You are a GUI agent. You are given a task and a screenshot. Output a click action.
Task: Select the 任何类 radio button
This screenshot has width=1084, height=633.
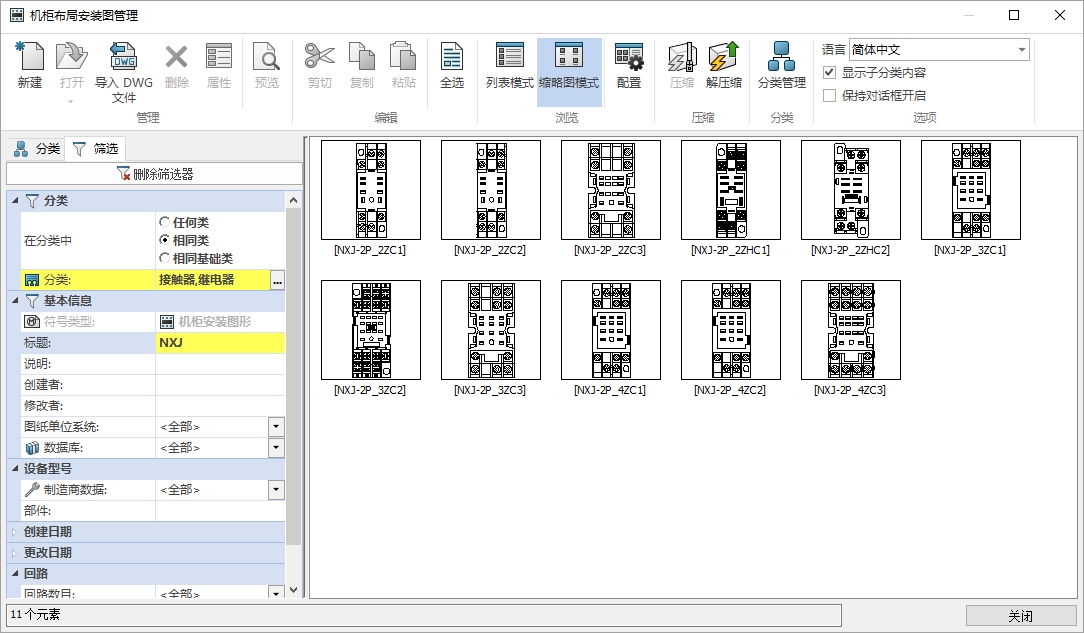coord(165,222)
